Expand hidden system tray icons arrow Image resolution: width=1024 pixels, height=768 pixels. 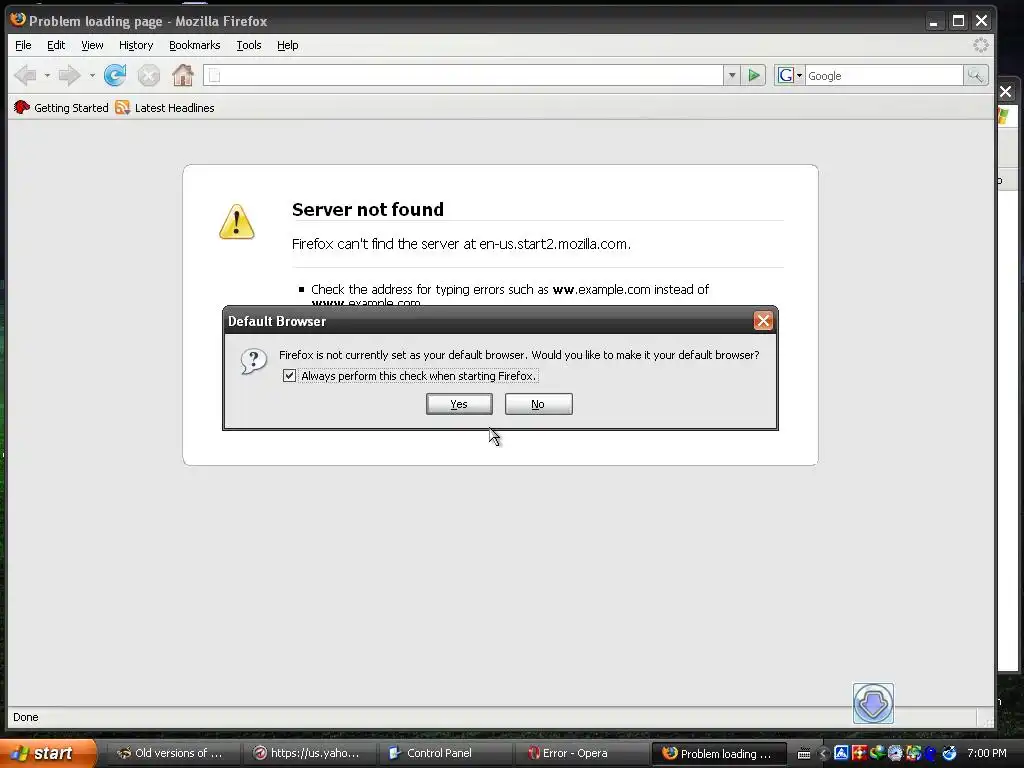click(823, 754)
